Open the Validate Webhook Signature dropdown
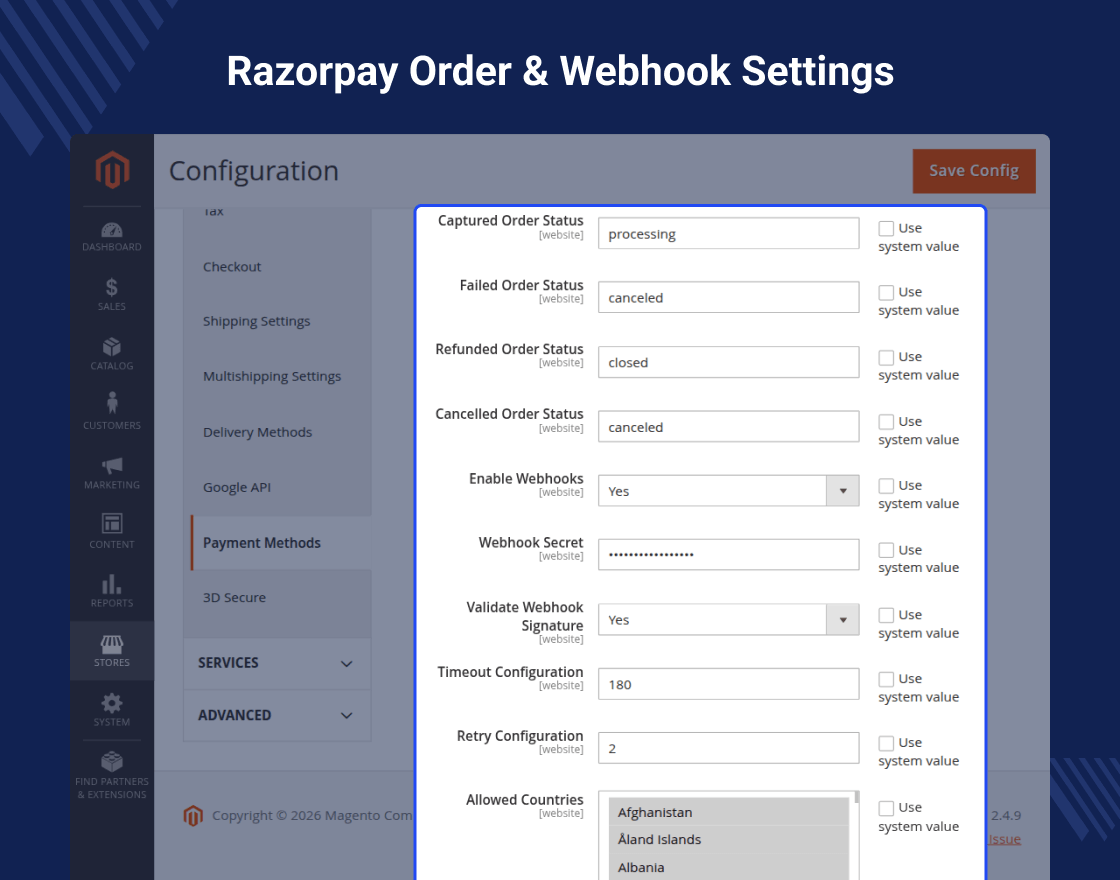1120x880 pixels. tap(729, 619)
